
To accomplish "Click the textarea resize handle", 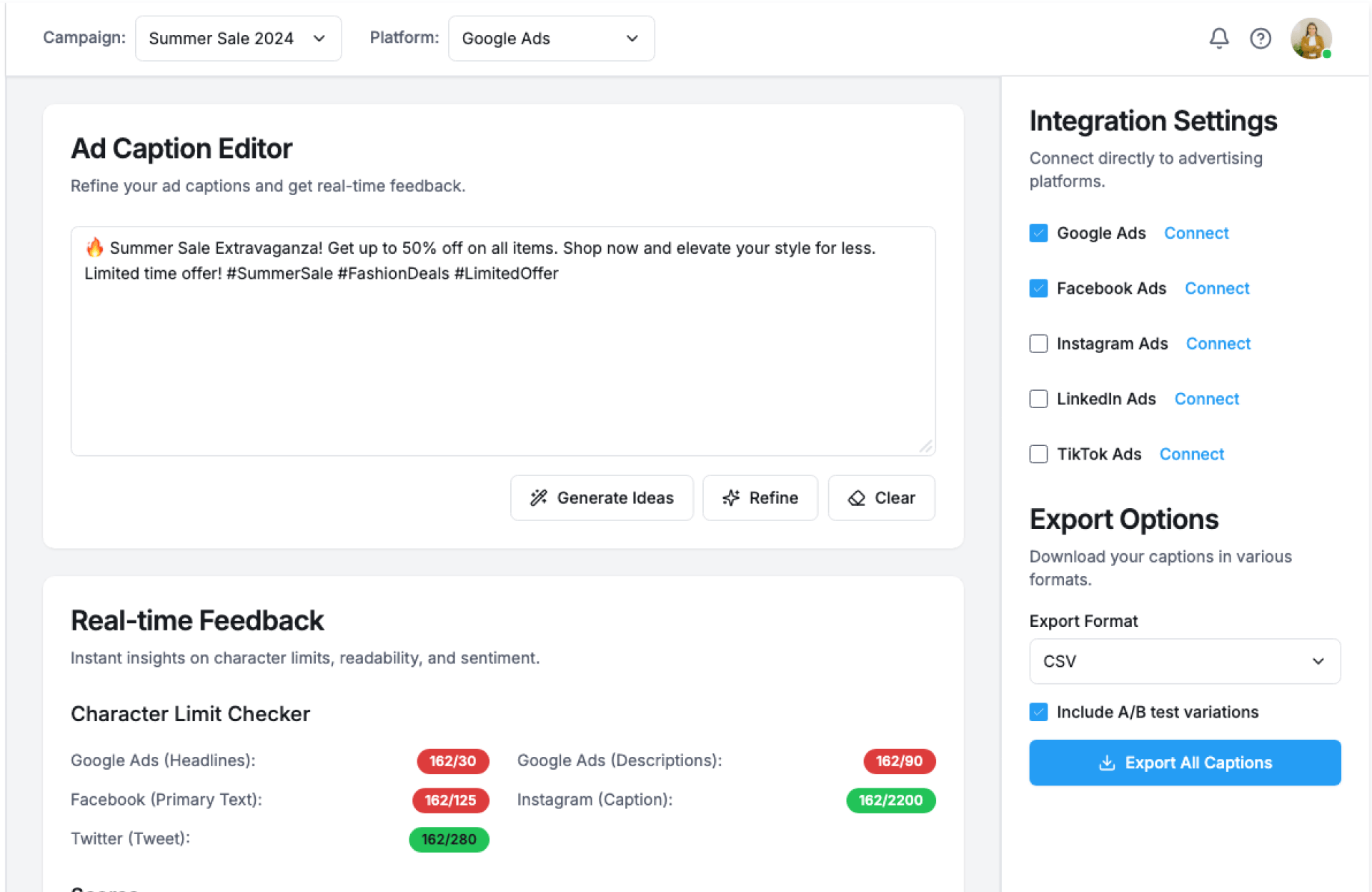I will (925, 447).
